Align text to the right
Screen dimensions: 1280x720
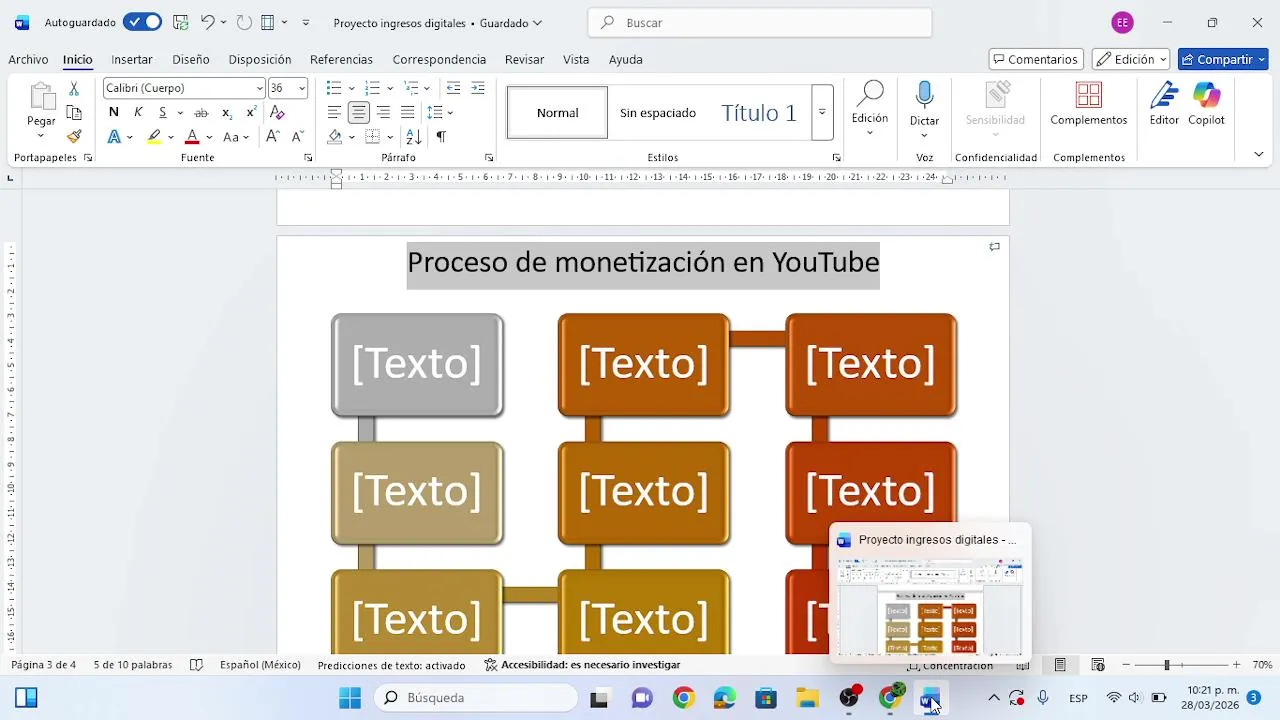tap(383, 113)
